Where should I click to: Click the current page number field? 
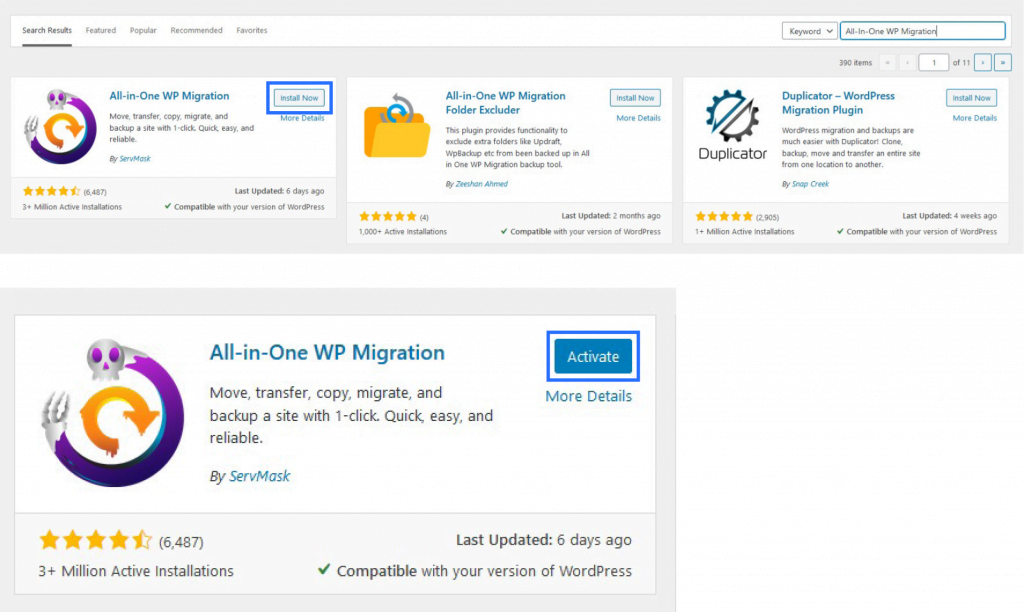coord(933,63)
